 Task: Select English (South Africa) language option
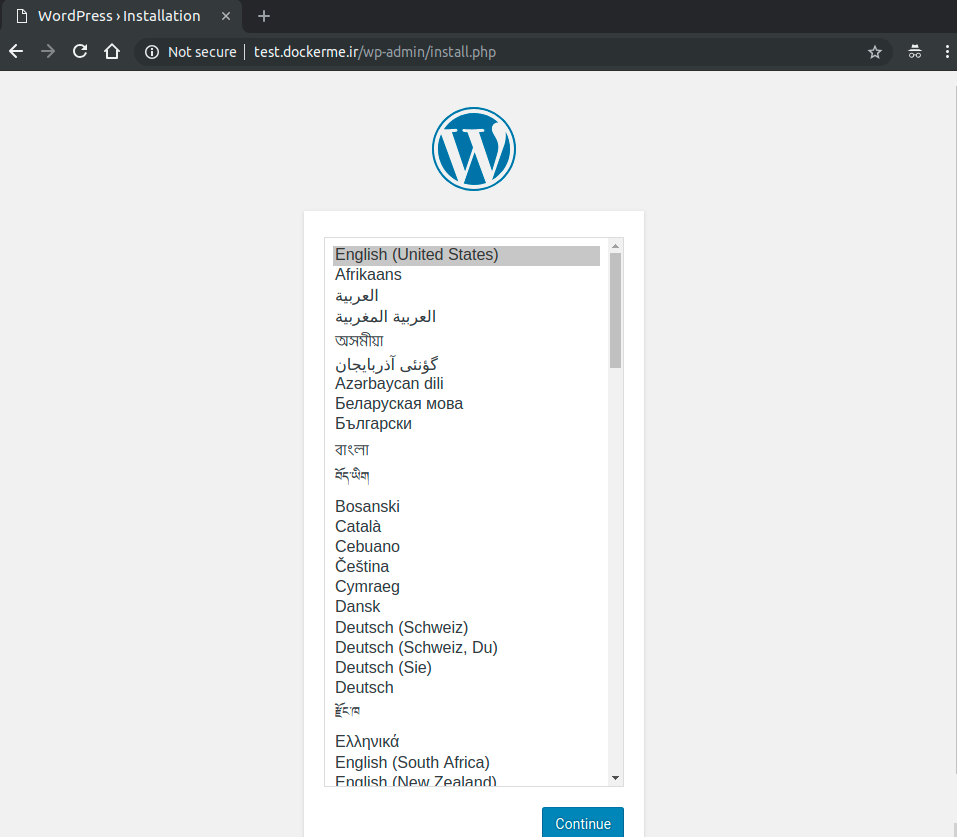pyautogui.click(x=466, y=763)
